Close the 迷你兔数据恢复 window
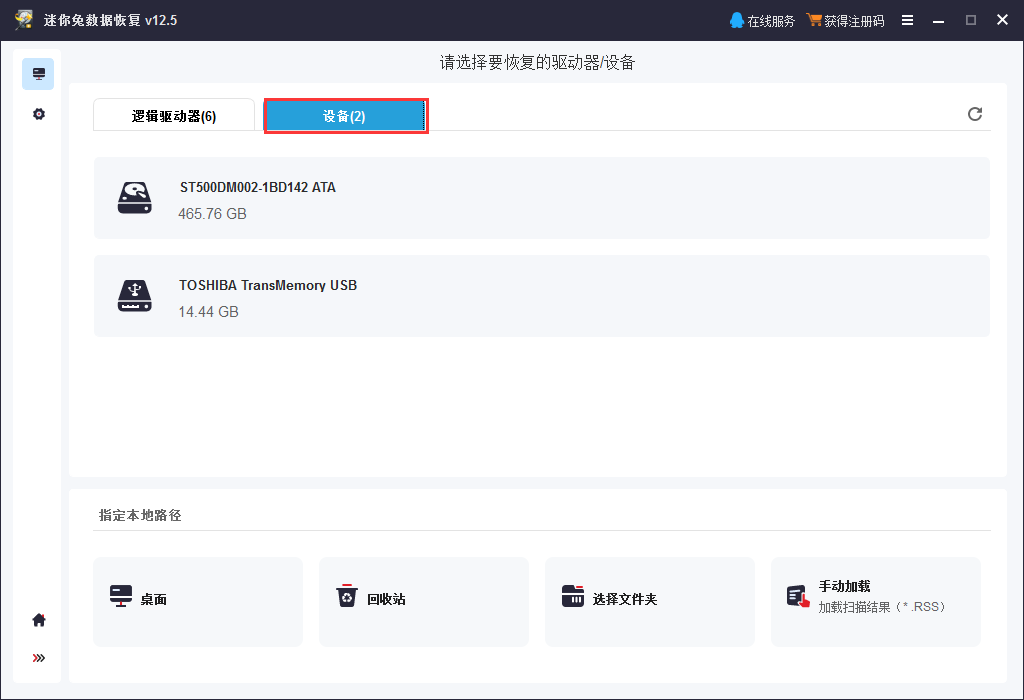Screen dimensions: 1024x700 pos(1002,20)
